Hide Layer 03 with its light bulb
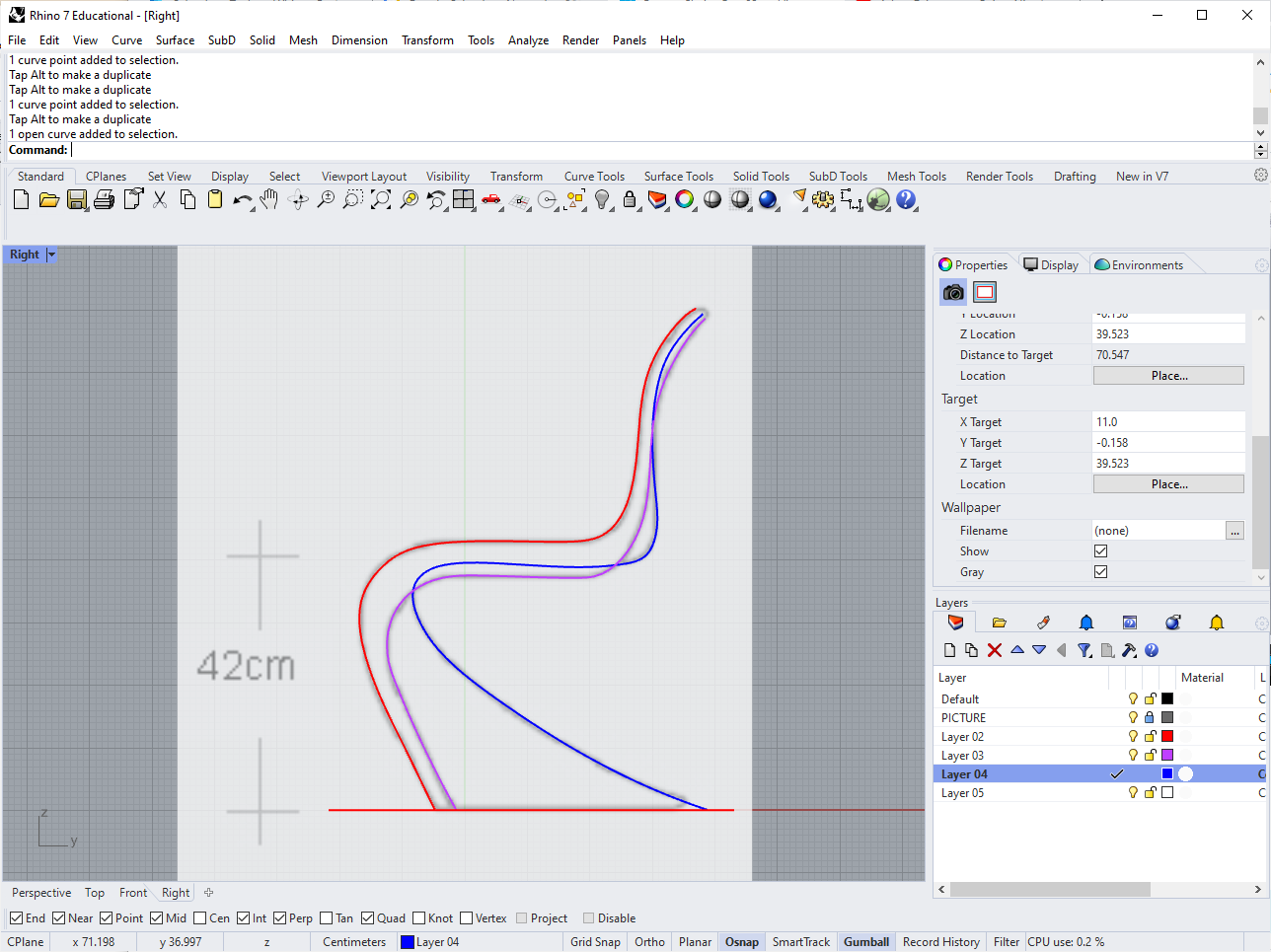Viewport: 1271px width, 952px height. pos(1133,756)
